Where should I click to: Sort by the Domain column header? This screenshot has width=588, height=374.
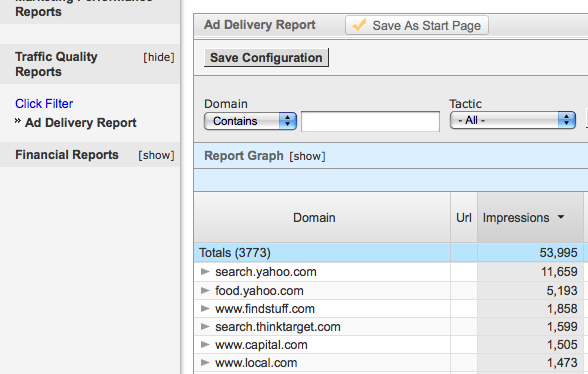(322, 218)
